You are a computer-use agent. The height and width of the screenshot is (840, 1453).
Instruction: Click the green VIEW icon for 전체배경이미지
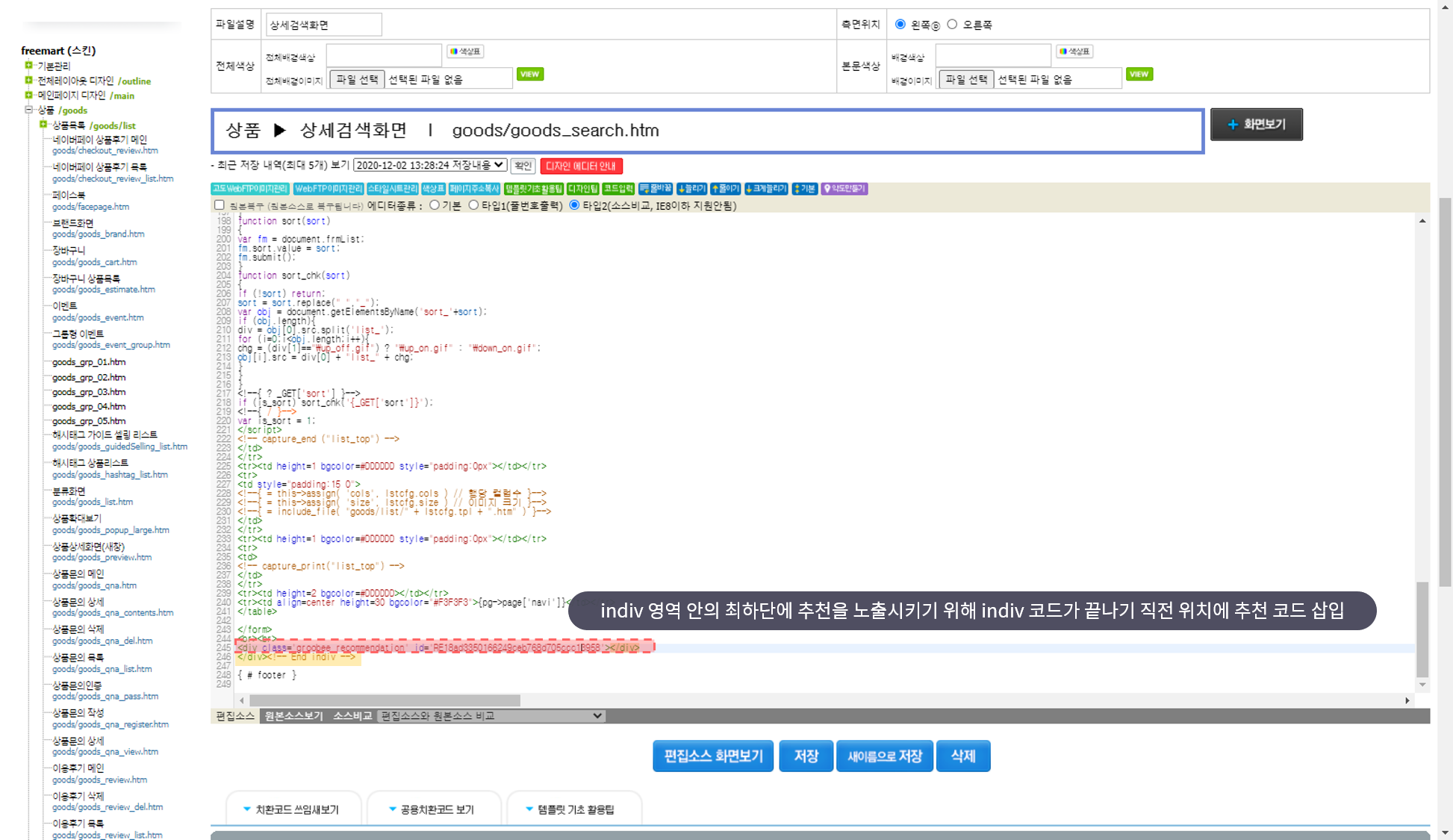tap(529, 74)
